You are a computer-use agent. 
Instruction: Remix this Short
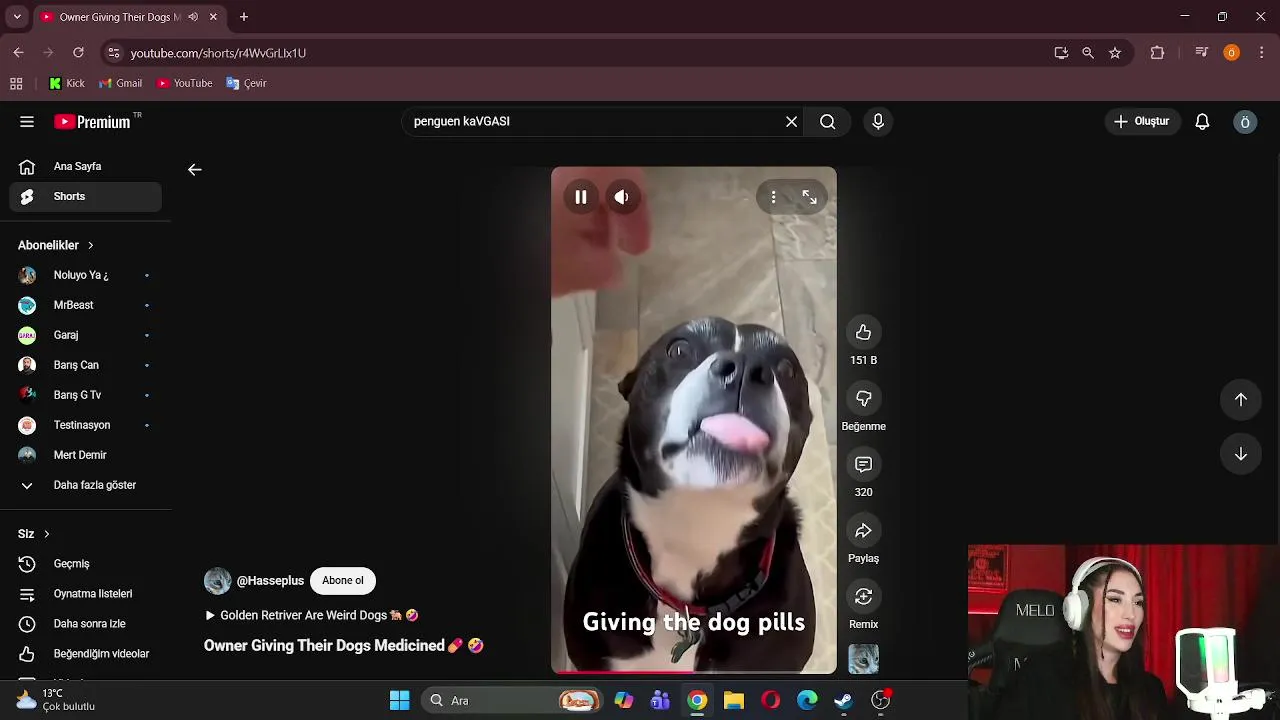click(863, 596)
